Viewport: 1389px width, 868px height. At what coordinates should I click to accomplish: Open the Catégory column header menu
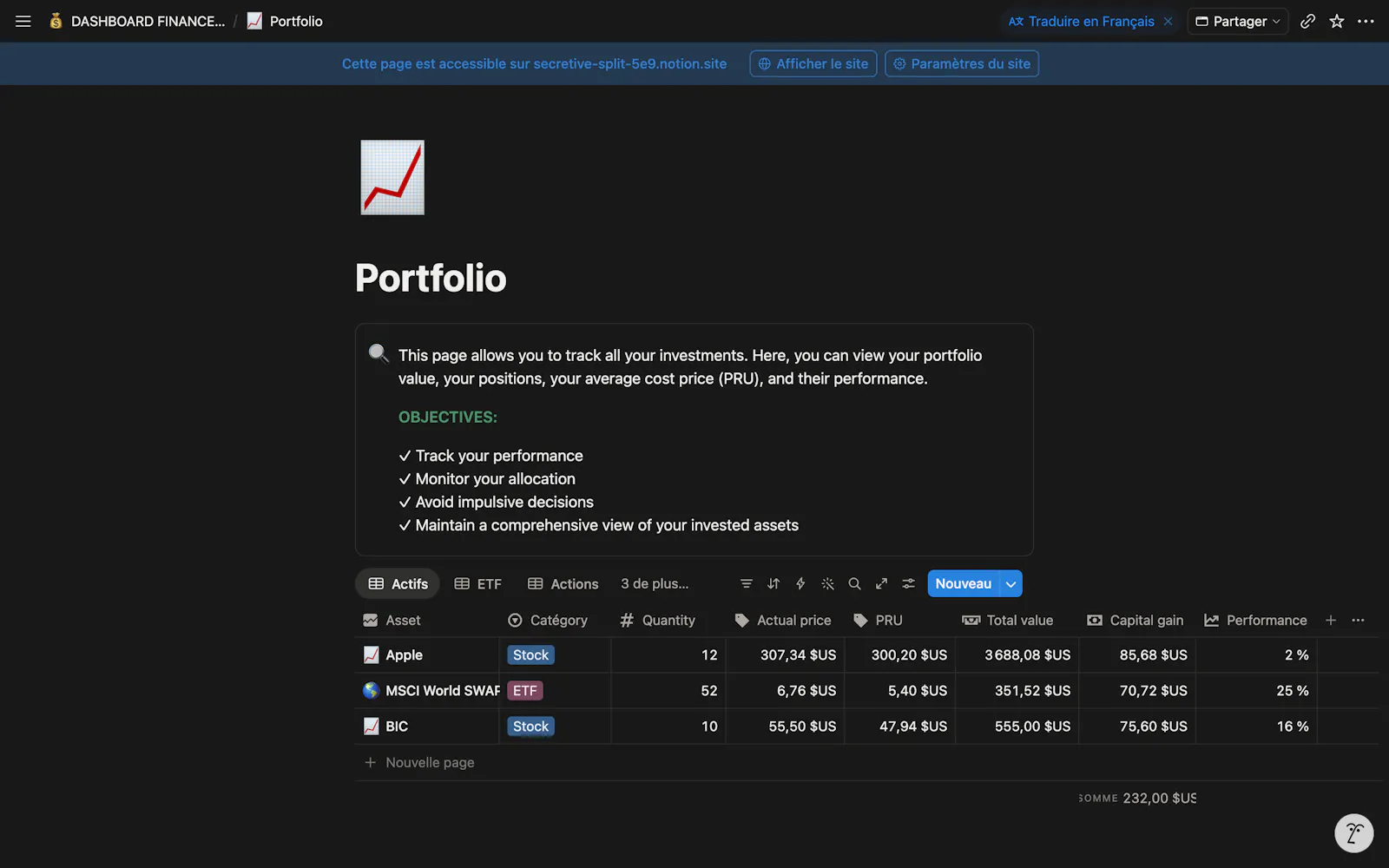555,620
